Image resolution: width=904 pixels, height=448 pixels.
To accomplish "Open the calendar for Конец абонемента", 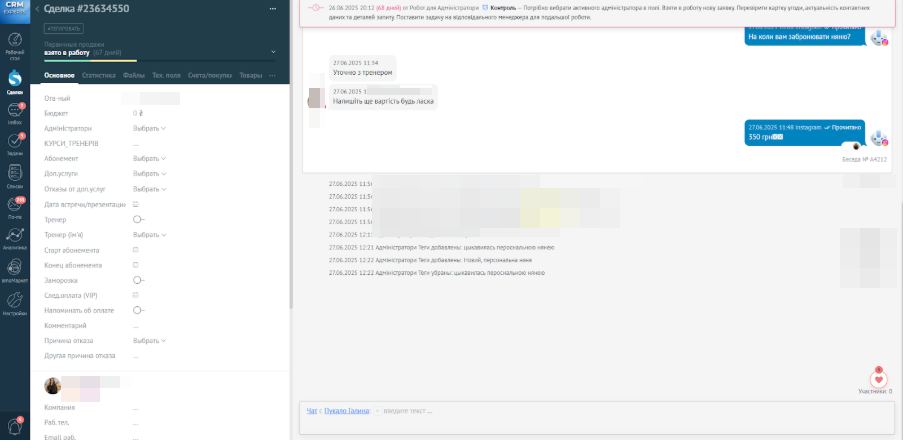I will pyautogui.click(x=136, y=265).
